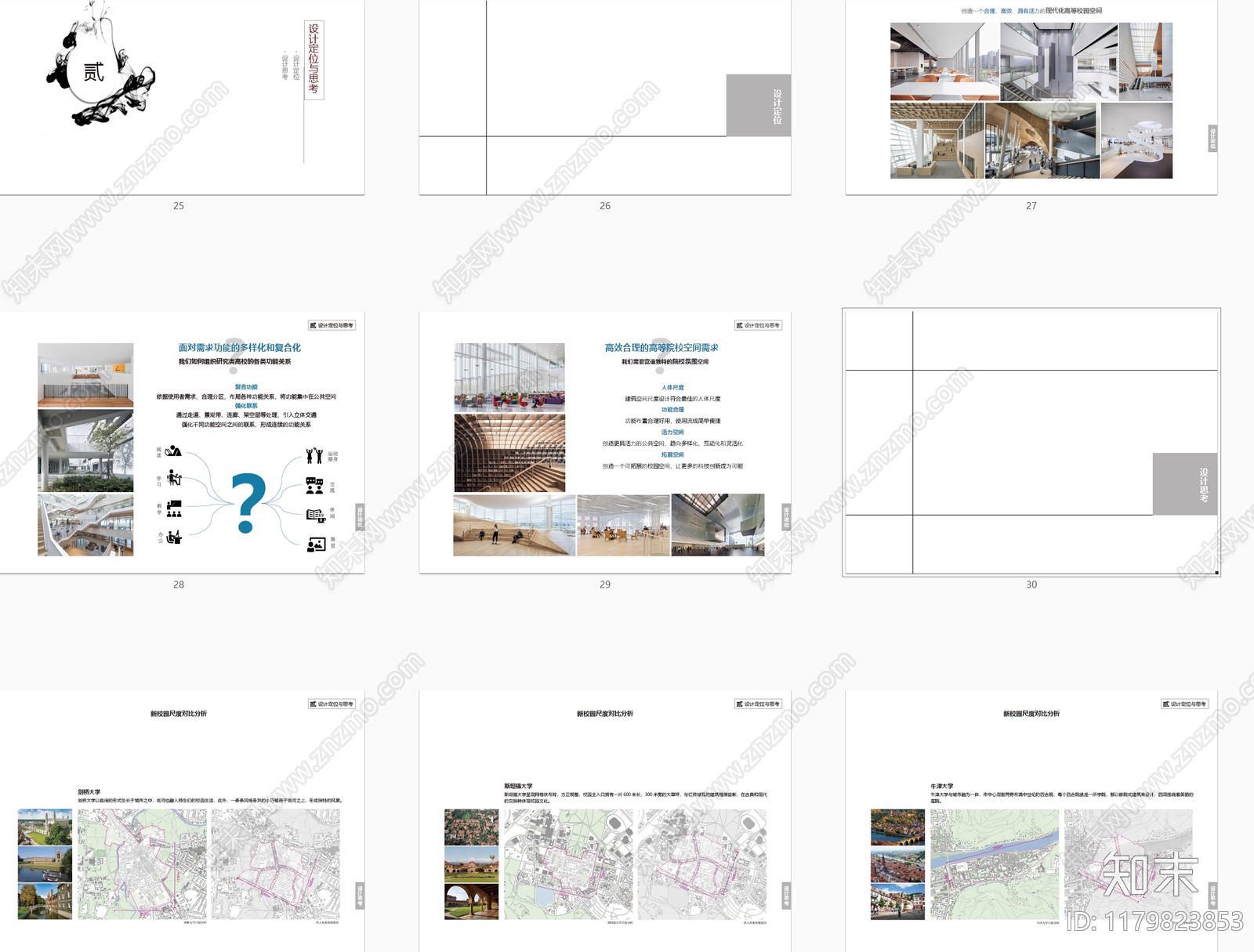Click the 拓展空间 subheading on page 29

672,454
